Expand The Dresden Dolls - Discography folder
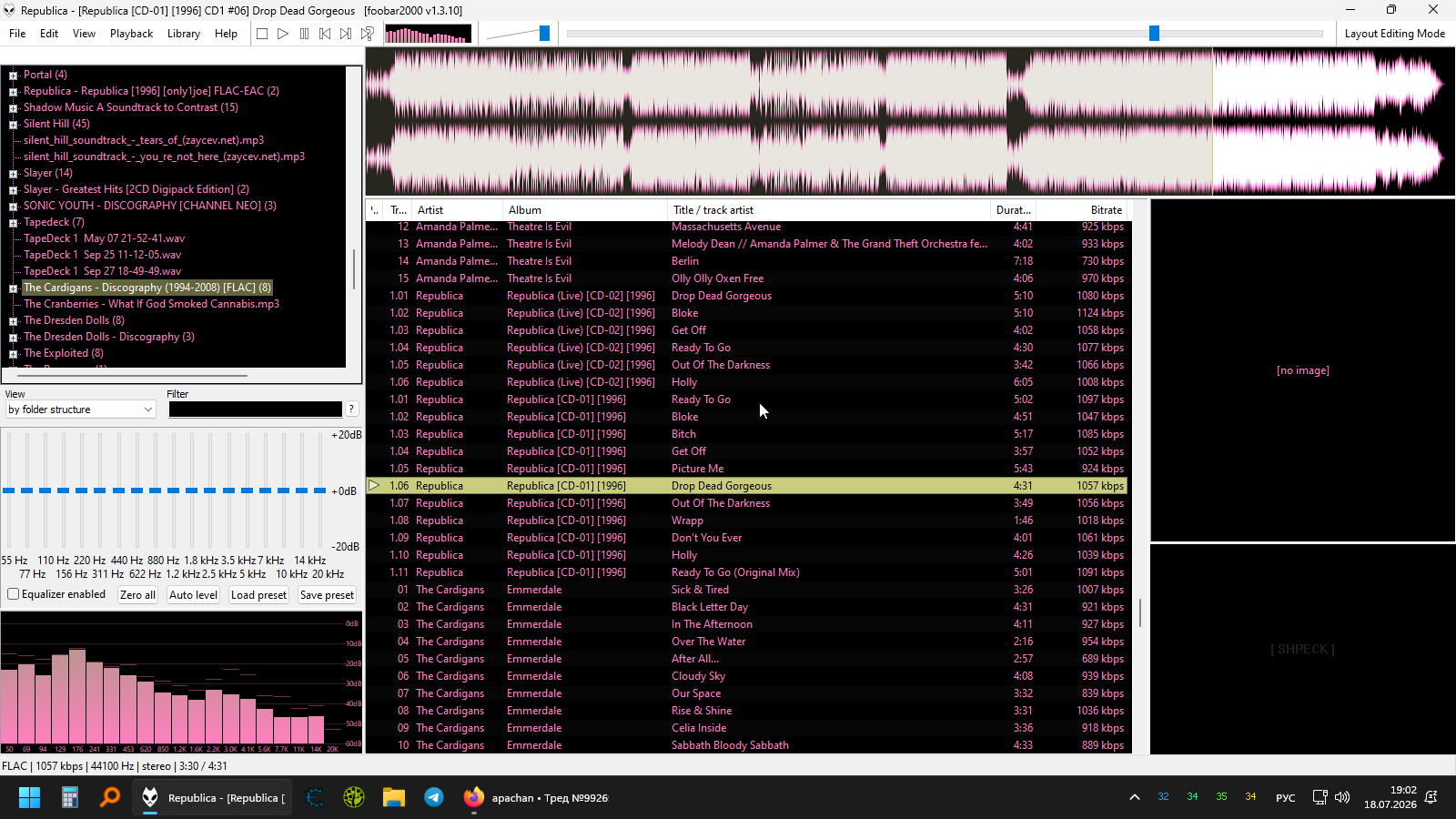The image size is (1456, 819). click(x=13, y=338)
